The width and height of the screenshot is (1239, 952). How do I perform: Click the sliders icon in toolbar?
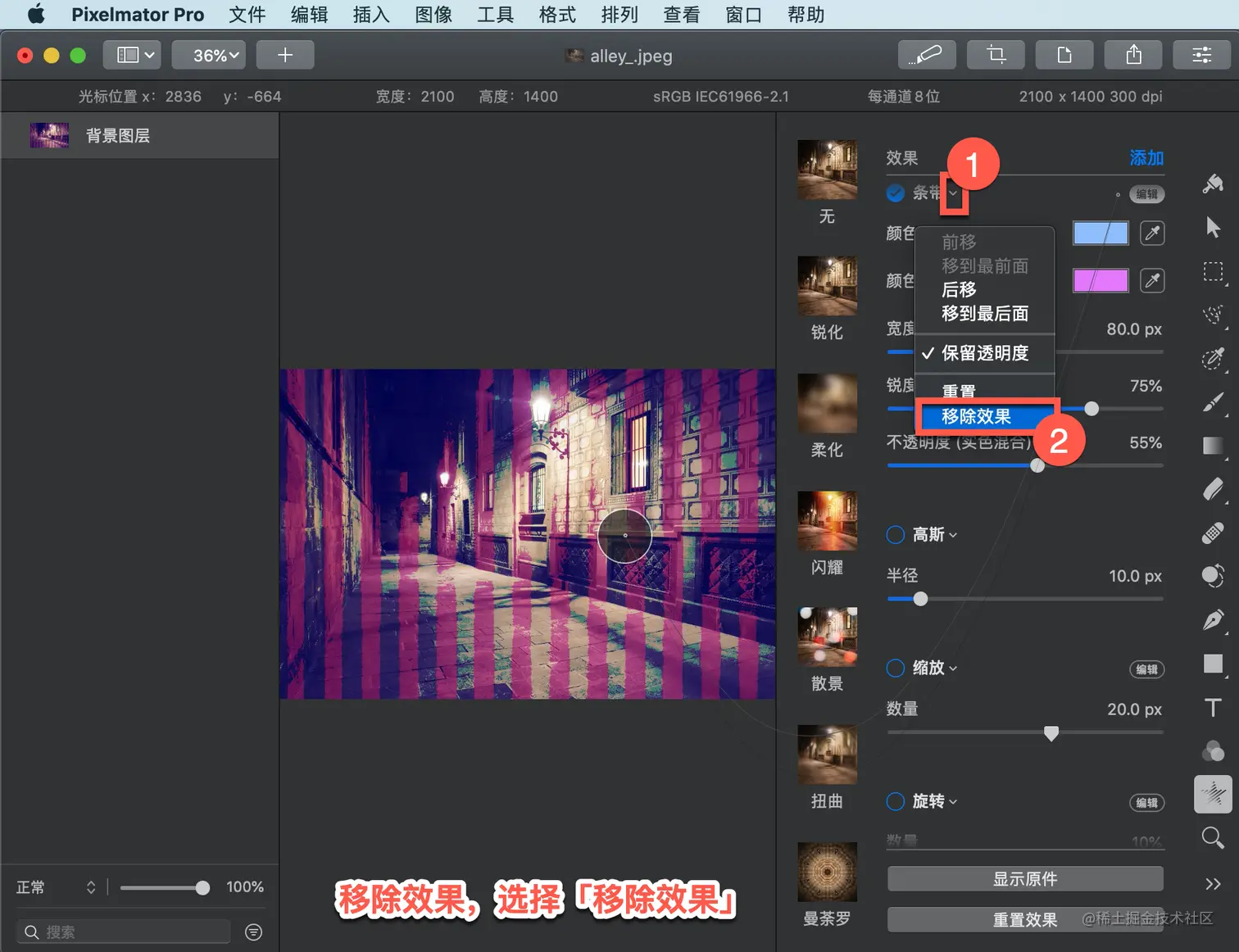pos(1202,55)
